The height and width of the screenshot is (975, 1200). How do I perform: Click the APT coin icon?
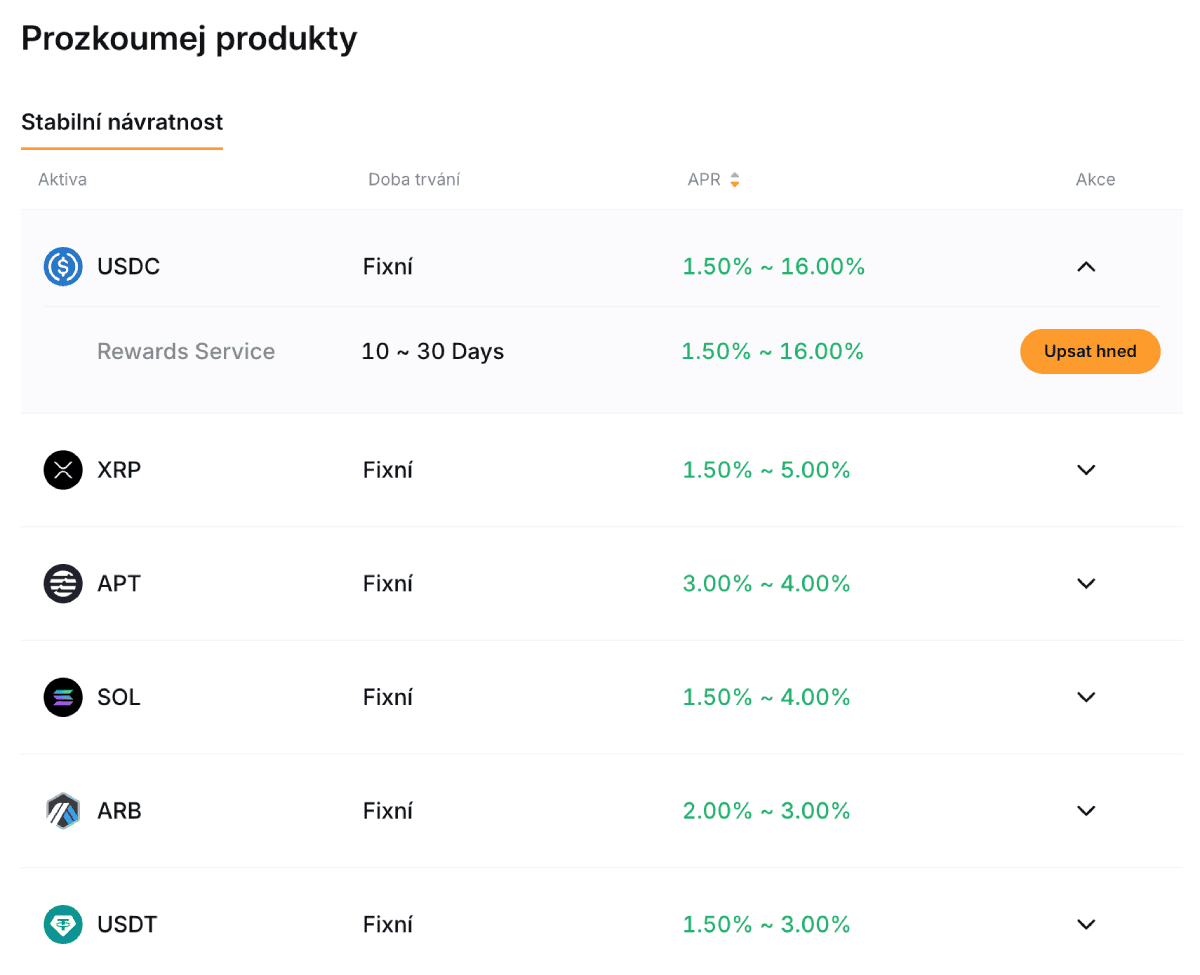[63, 583]
